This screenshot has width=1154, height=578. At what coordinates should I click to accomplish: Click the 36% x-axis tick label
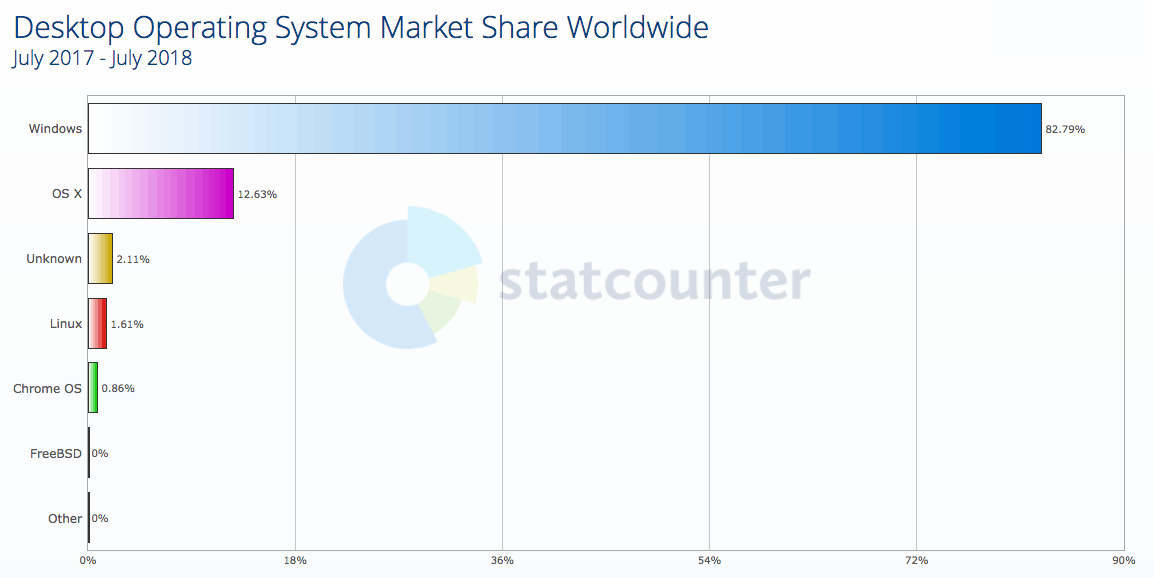point(502,561)
